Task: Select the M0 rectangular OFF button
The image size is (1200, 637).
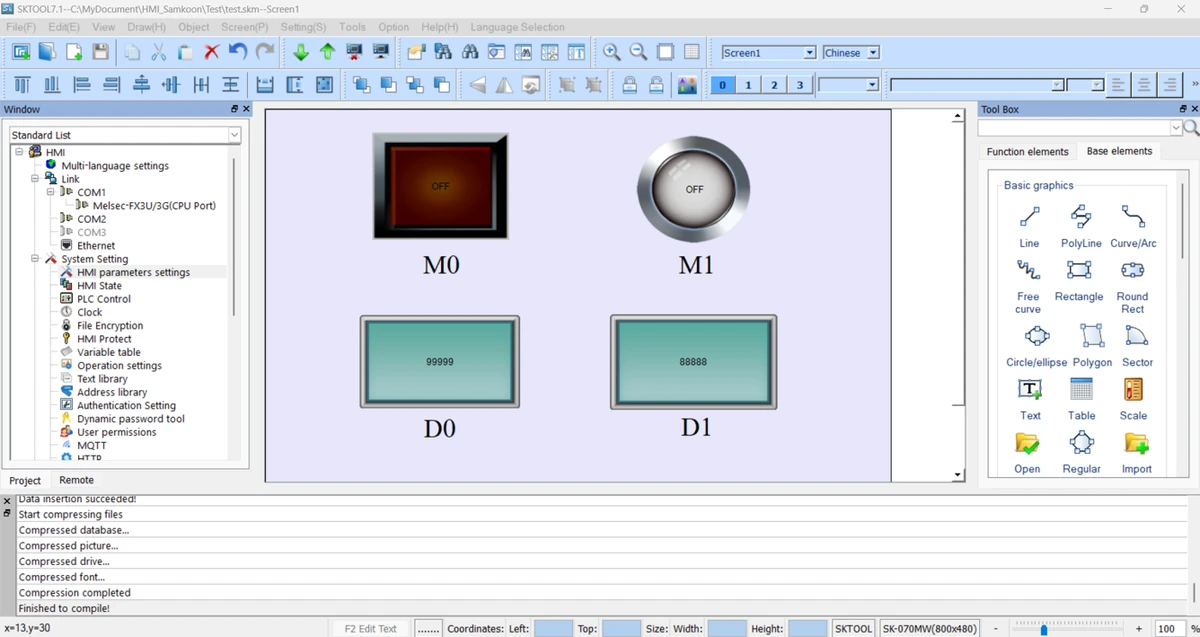Action: coord(440,187)
